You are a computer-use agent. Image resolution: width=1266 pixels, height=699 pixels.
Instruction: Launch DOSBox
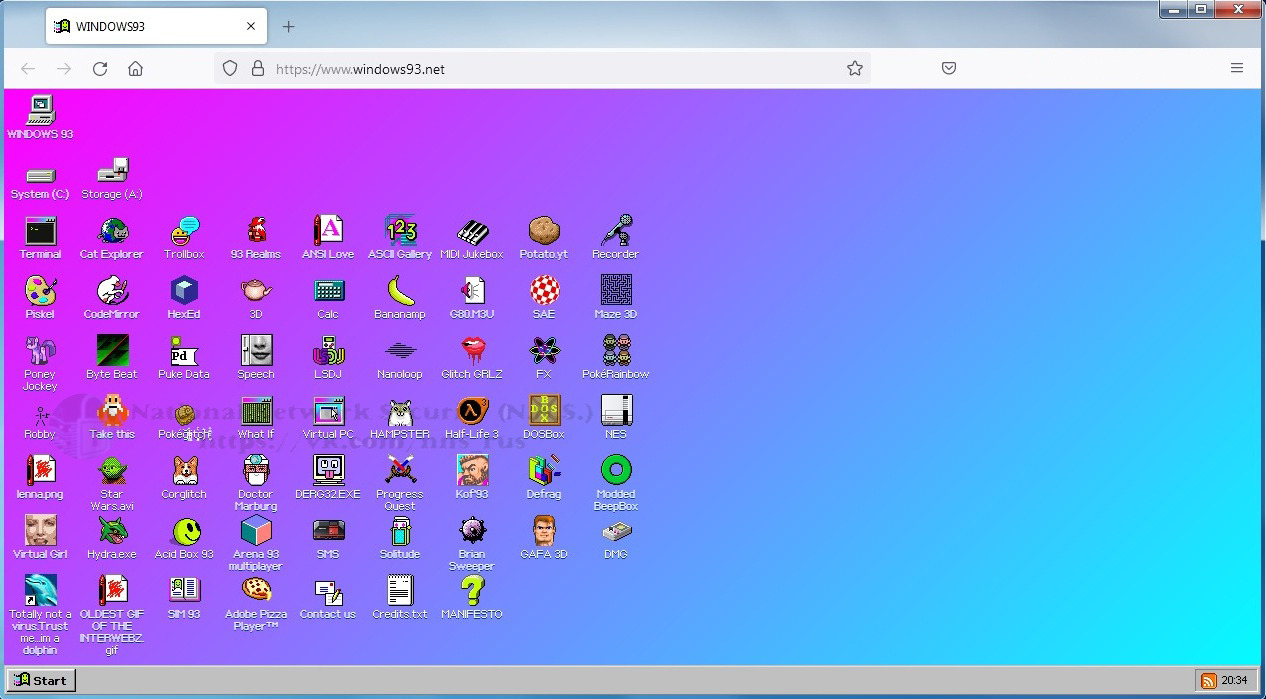point(544,411)
